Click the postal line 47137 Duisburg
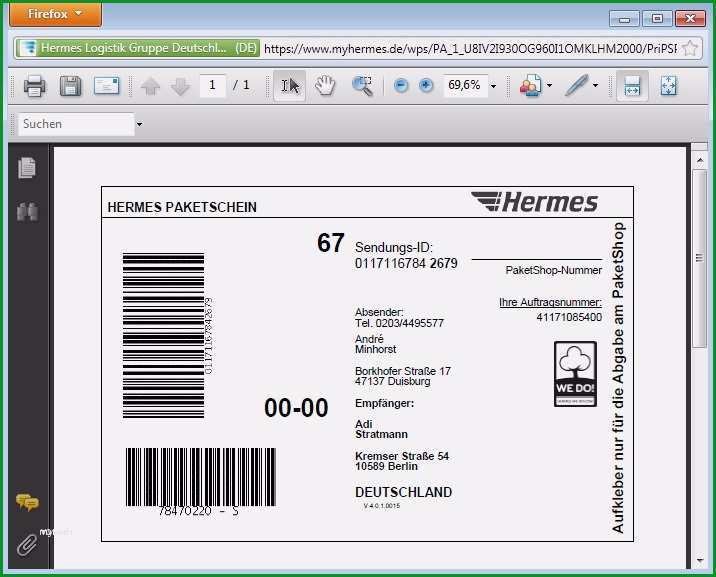 (x=393, y=381)
